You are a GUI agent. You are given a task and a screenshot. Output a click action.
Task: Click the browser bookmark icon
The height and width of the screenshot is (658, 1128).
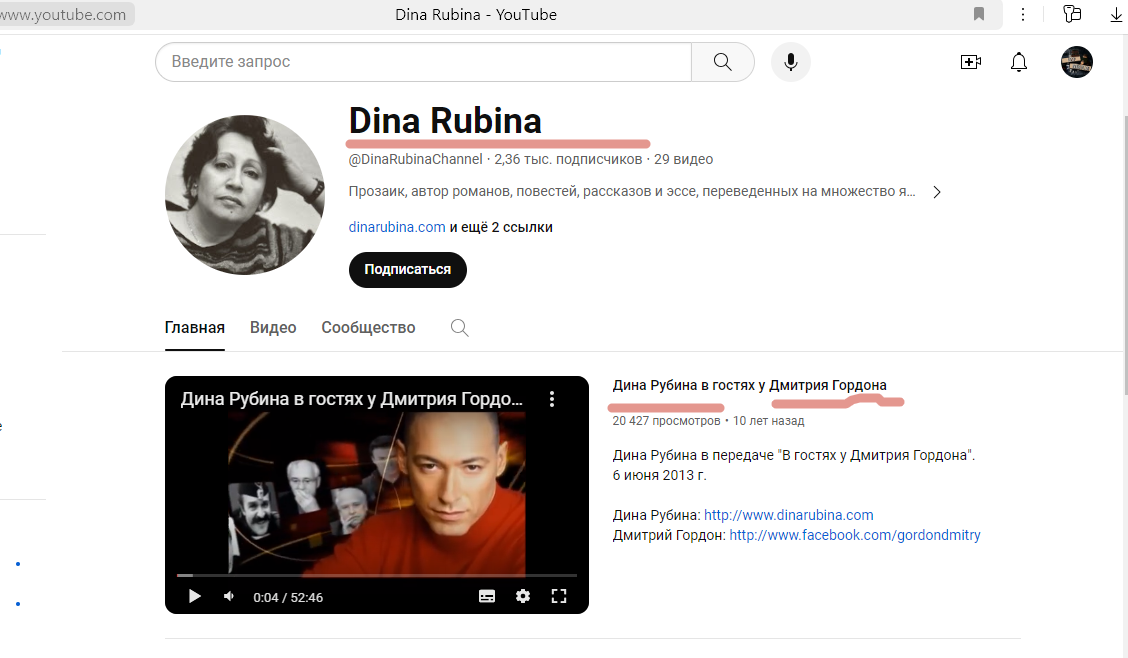pos(978,14)
